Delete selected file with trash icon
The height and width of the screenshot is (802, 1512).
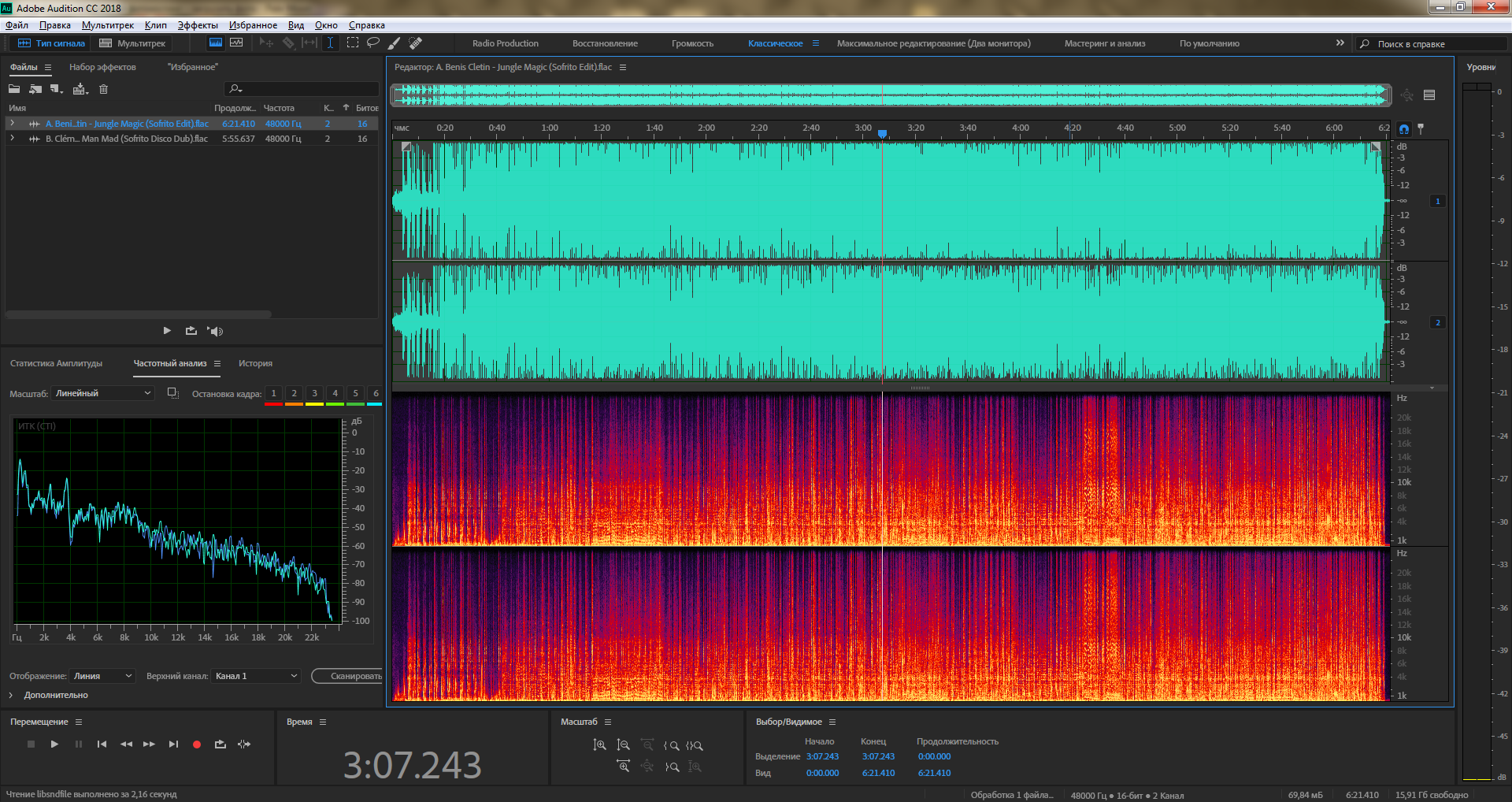pyautogui.click(x=103, y=89)
